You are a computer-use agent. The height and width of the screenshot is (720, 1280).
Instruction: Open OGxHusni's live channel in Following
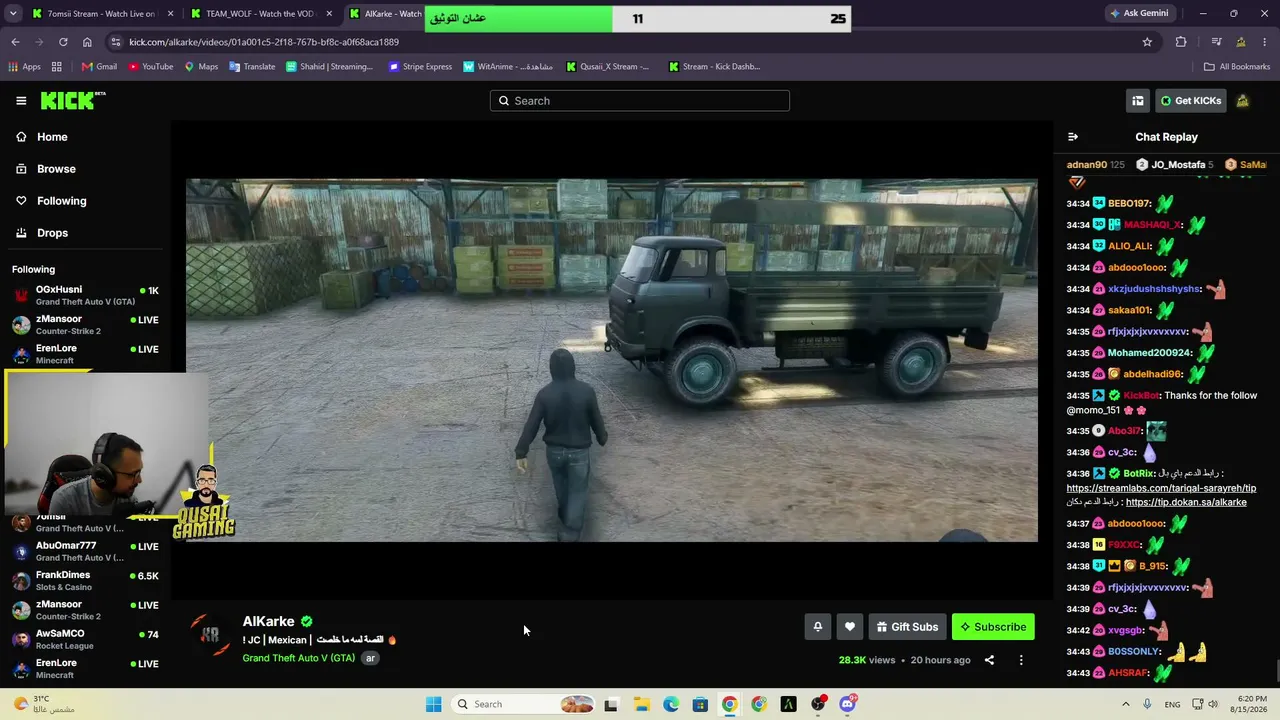point(85,295)
